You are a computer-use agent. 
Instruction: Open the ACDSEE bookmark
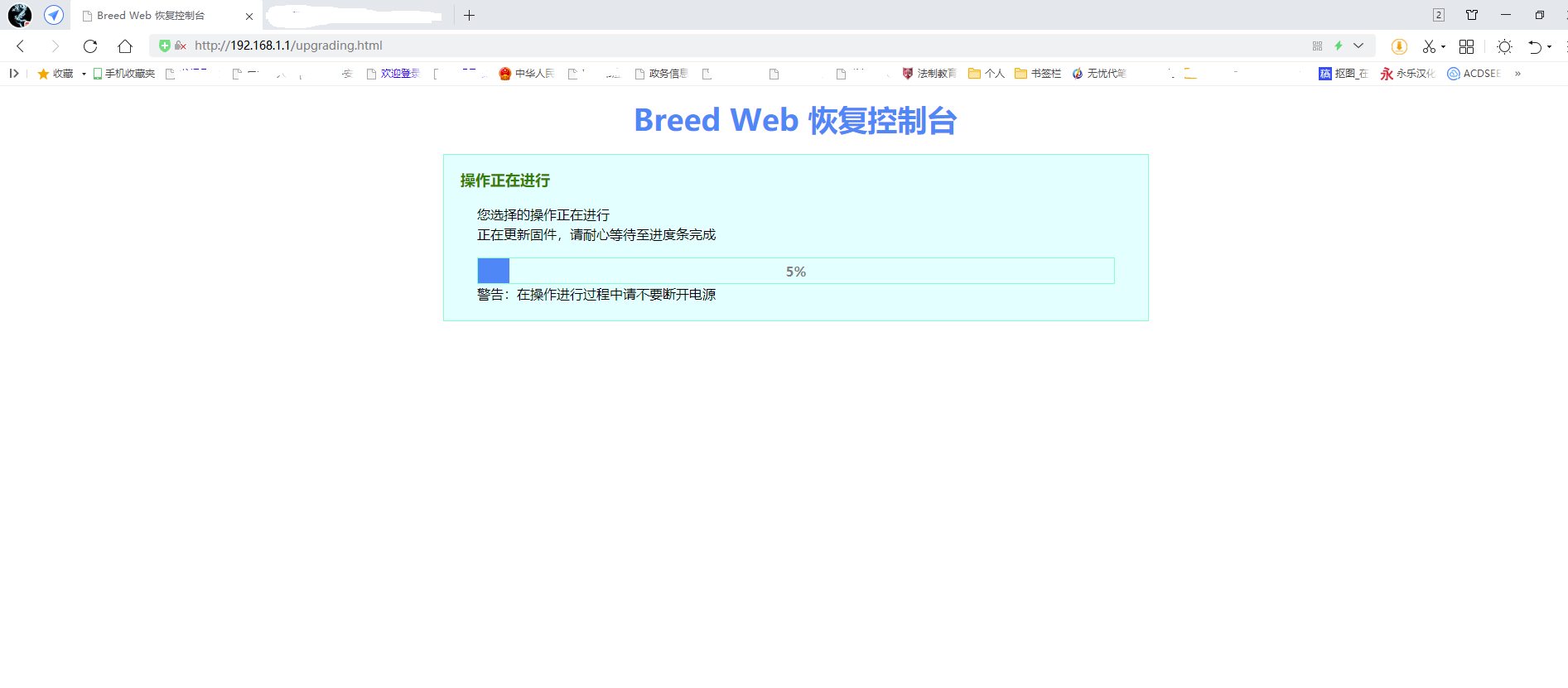tap(1474, 74)
